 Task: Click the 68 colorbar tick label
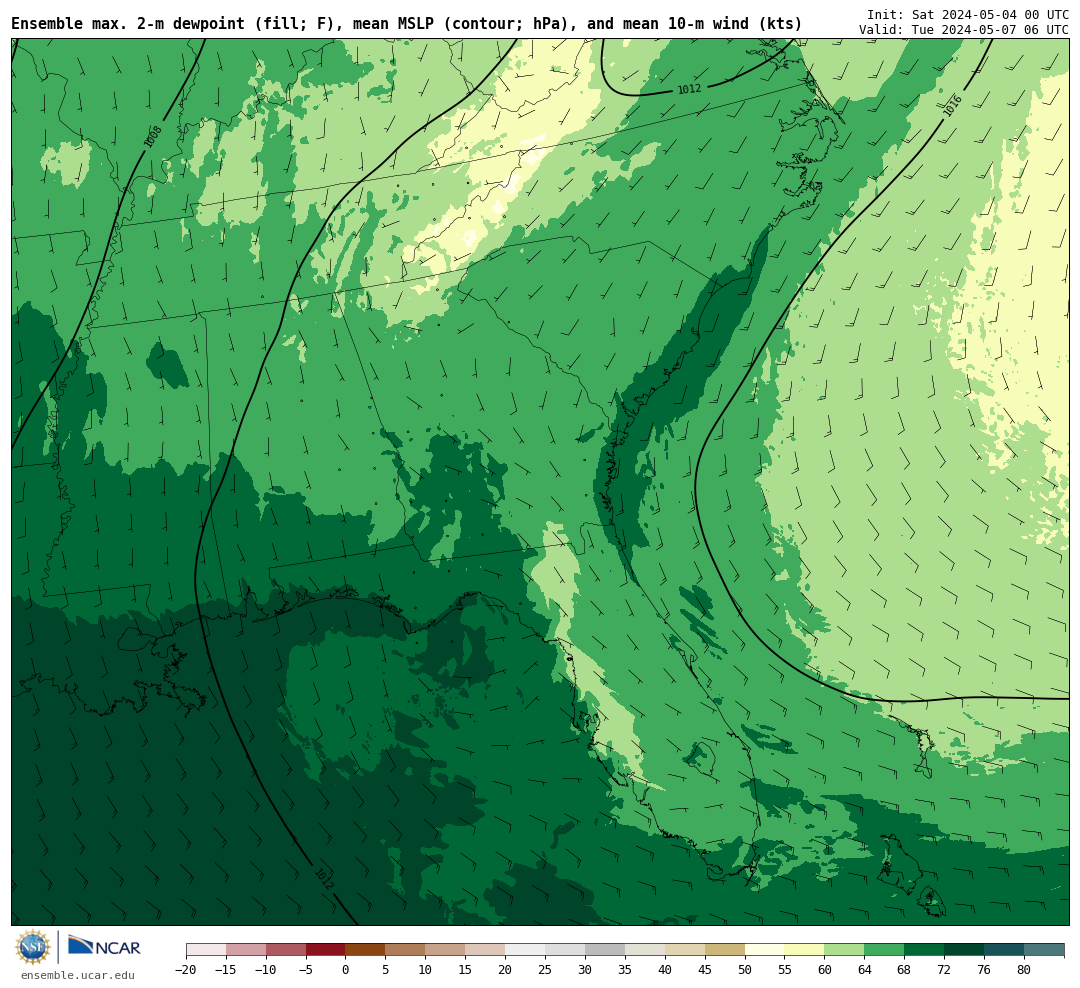[904, 969]
